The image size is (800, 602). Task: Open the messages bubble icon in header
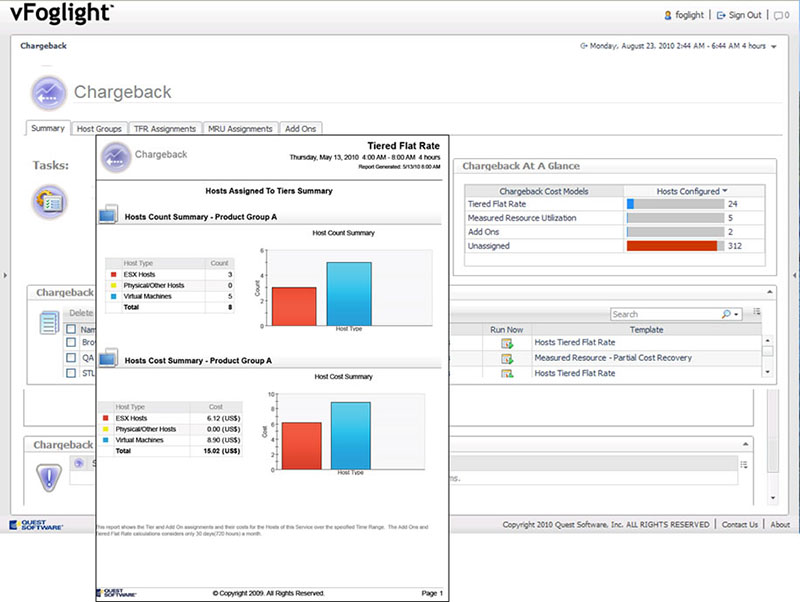[779, 16]
